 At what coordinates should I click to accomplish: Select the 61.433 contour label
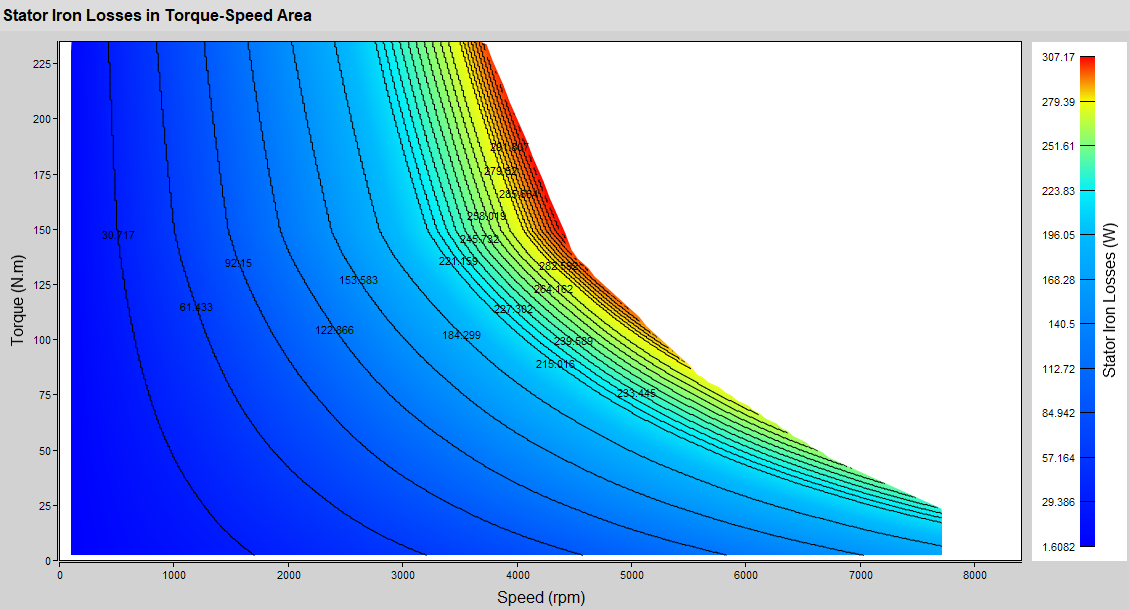[196, 308]
